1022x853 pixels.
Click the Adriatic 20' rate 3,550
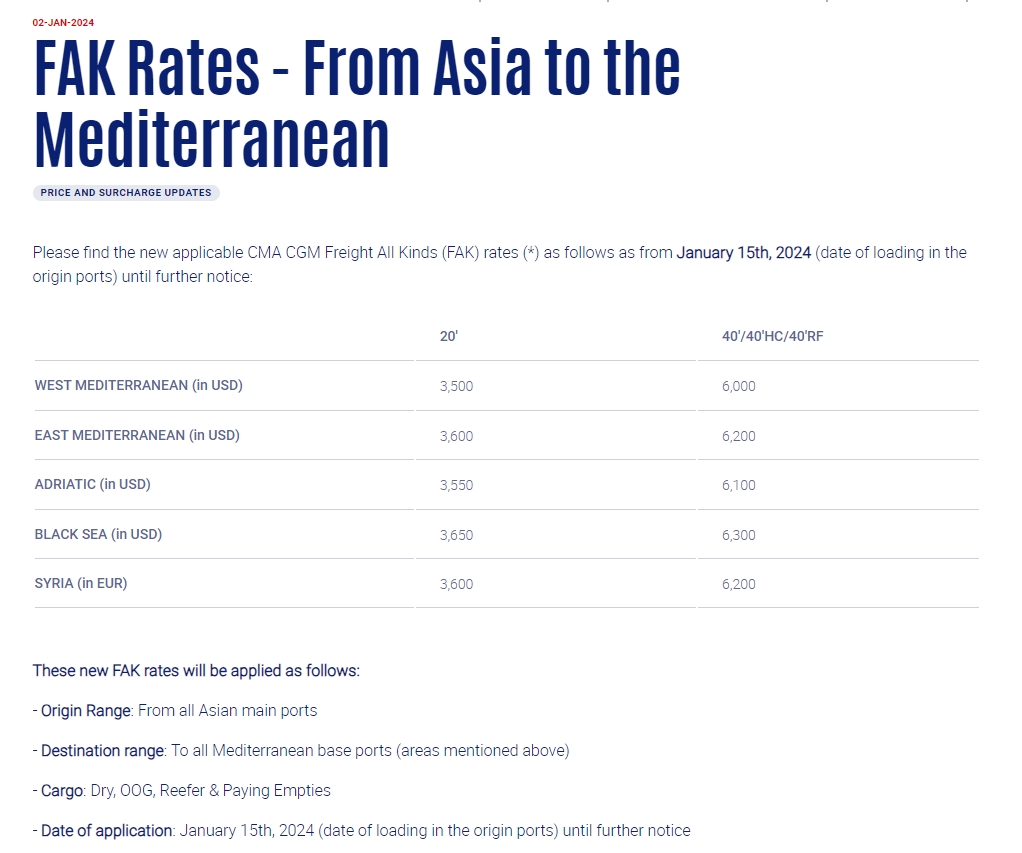(x=456, y=485)
